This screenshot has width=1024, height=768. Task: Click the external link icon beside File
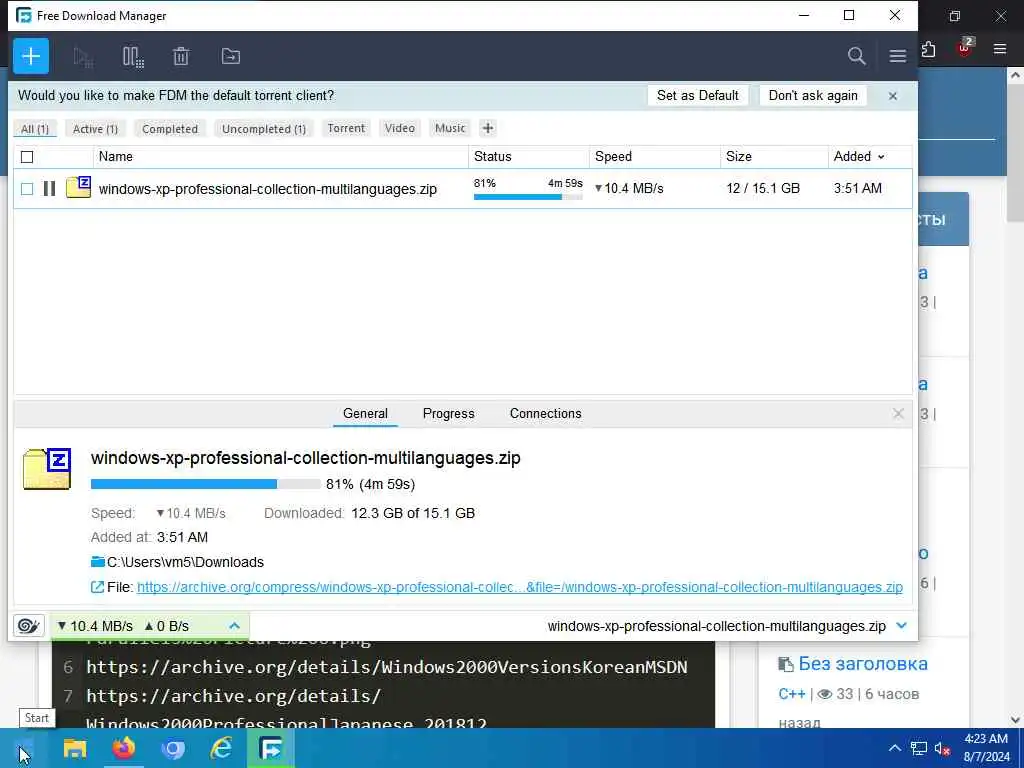coord(97,587)
